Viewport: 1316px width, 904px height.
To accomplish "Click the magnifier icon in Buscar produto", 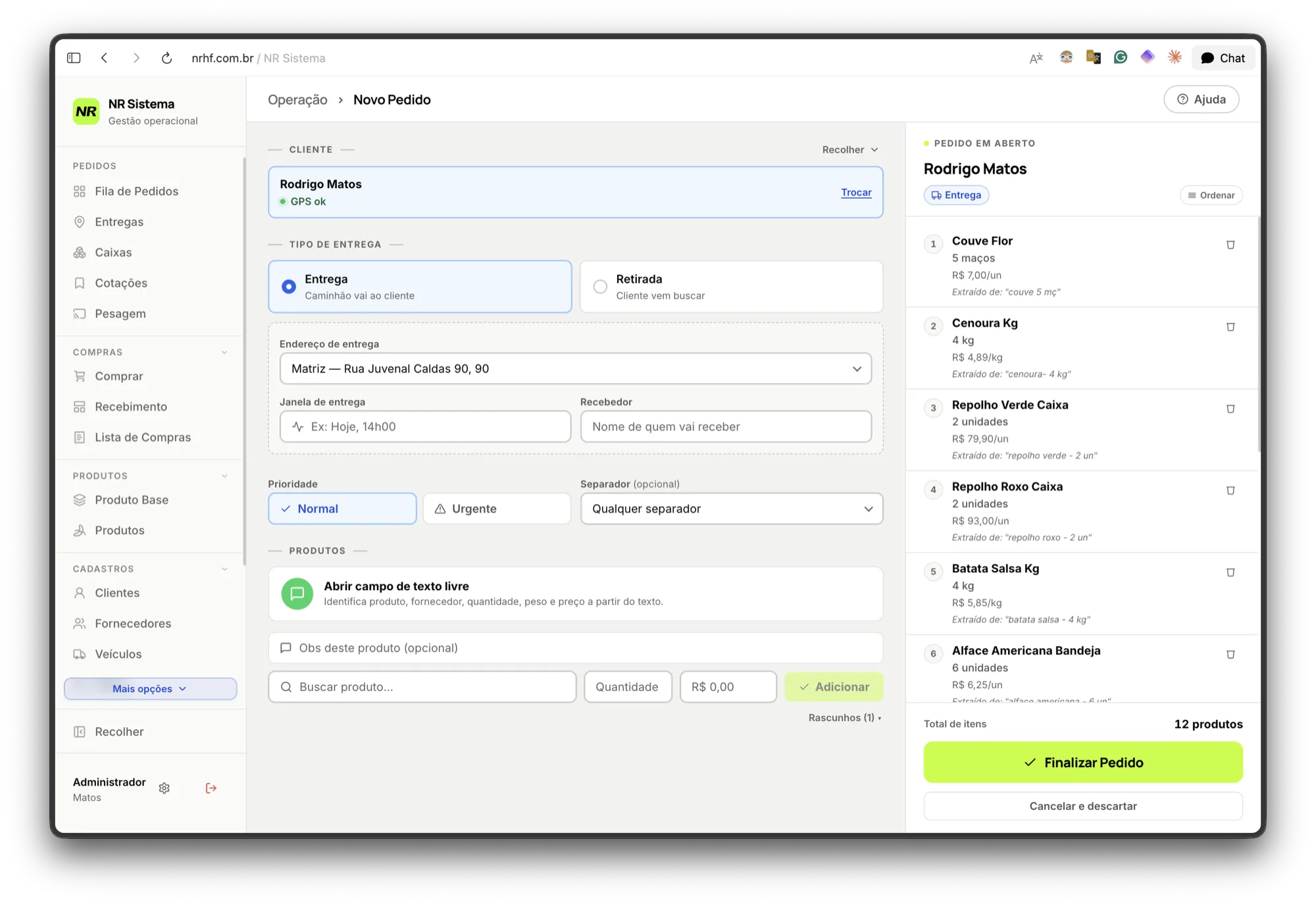I will (286, 687).
